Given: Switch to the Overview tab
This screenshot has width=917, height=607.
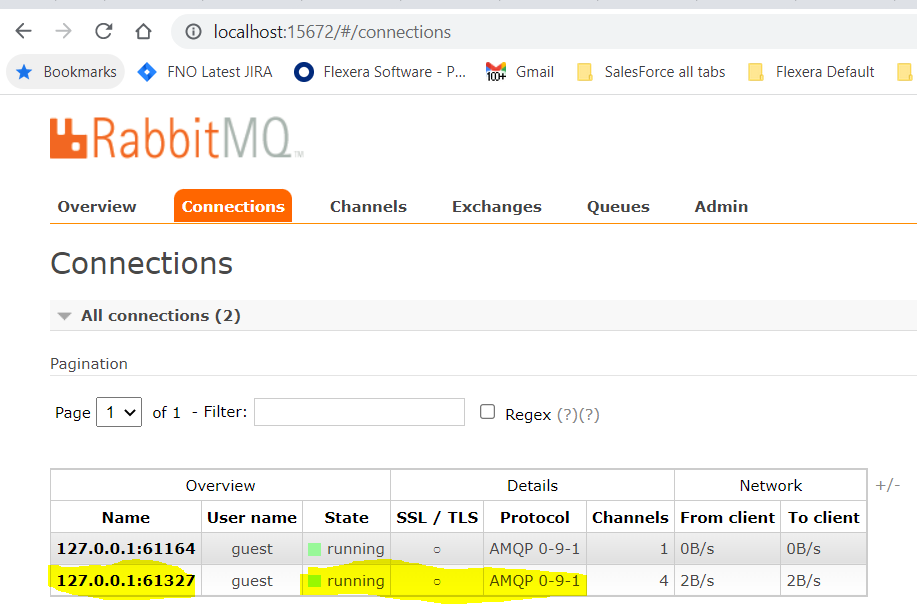Looking at the screenshot, I should [97, 206].
